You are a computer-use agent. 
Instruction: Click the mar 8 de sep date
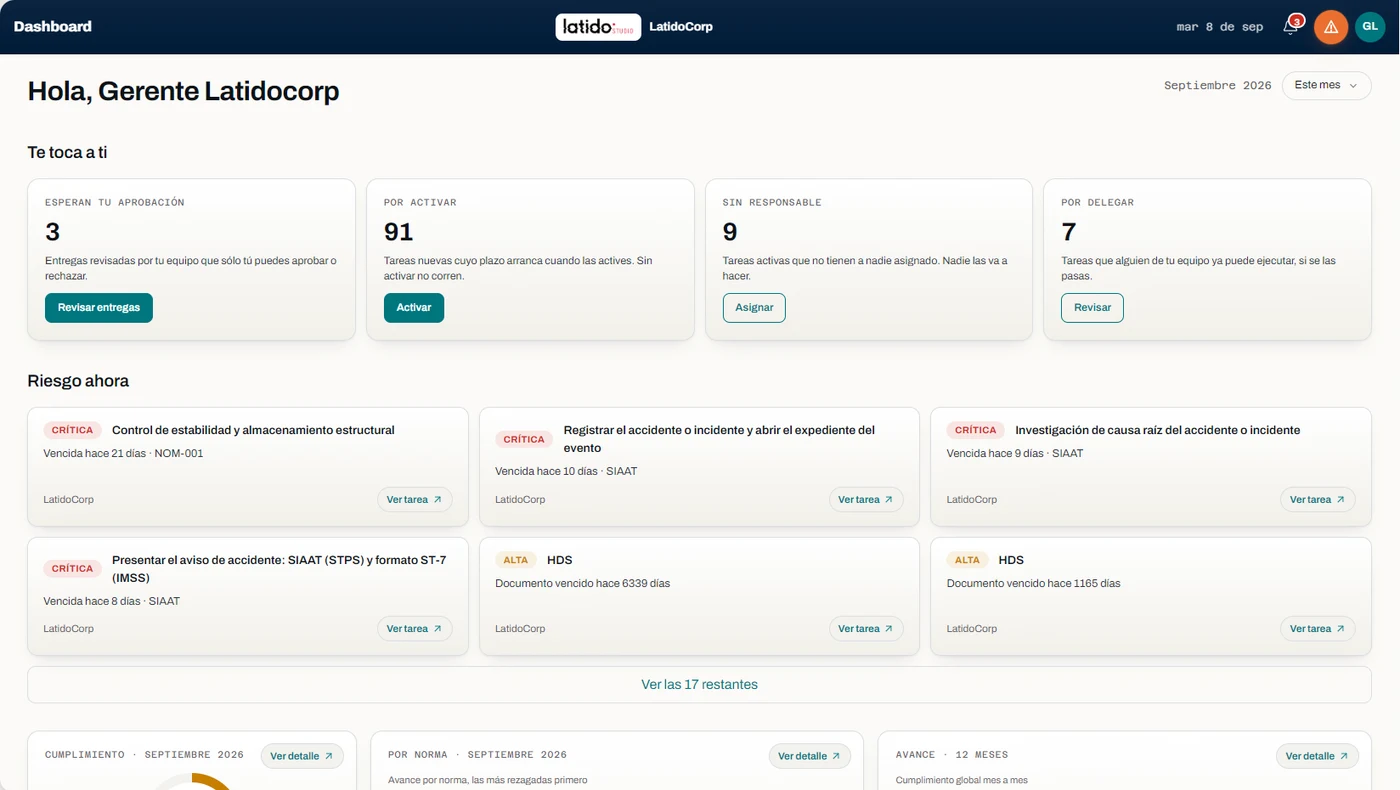coord(1220,27)
